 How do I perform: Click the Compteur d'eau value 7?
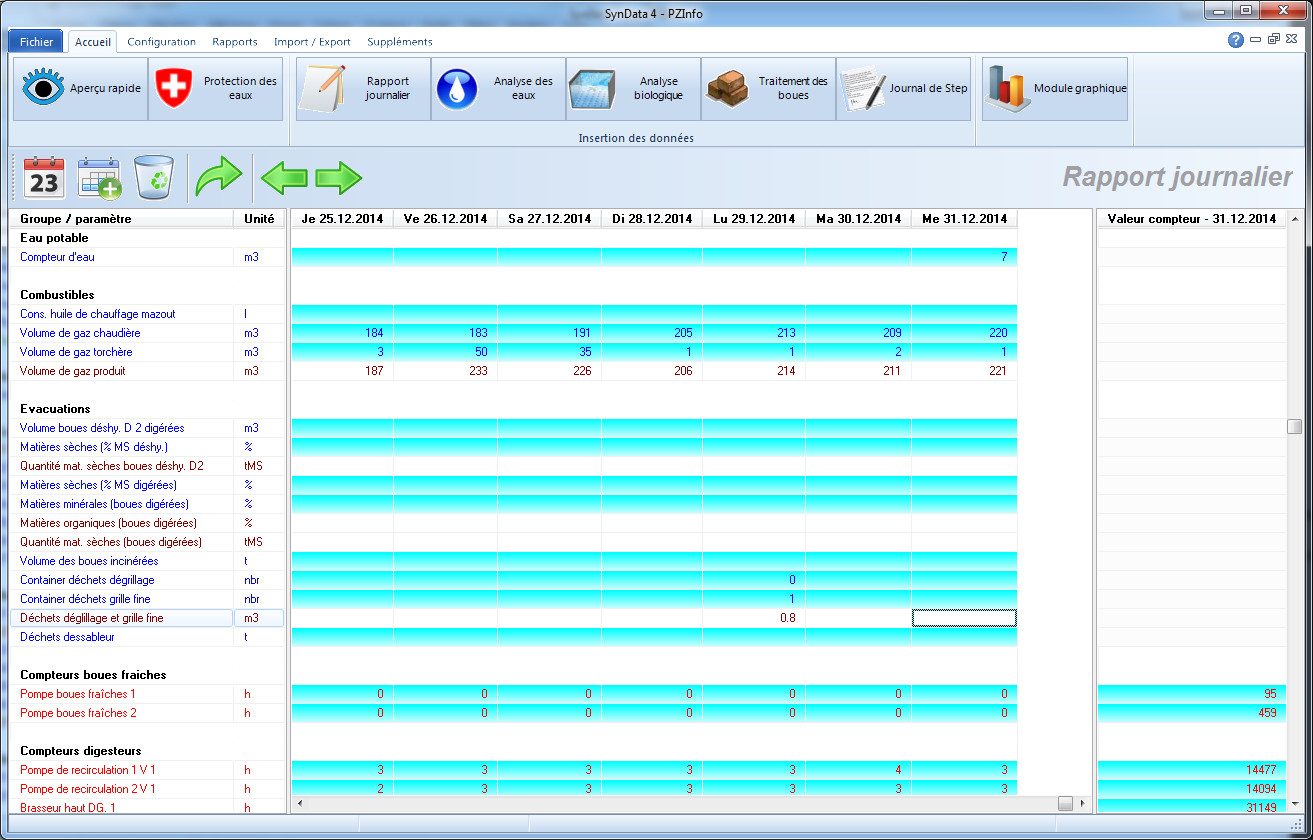pos(964,257)
